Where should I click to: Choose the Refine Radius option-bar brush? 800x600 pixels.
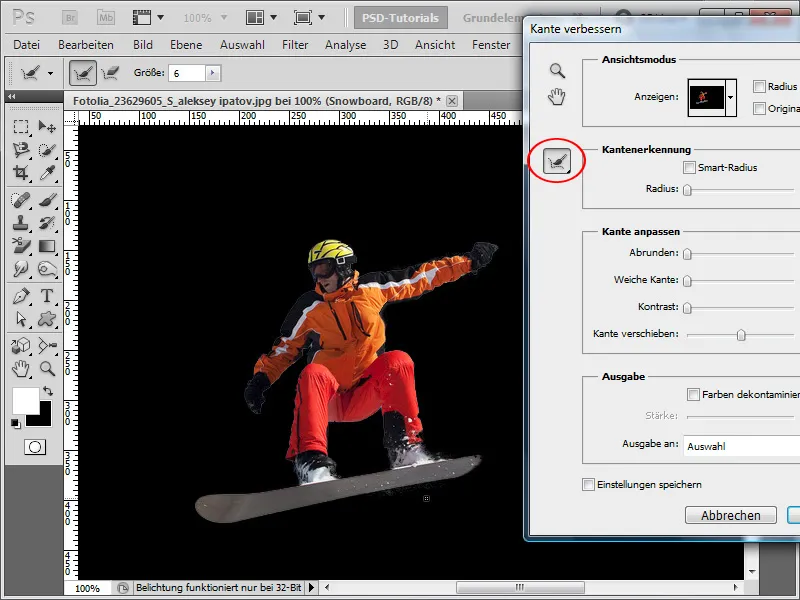point(83,73)
